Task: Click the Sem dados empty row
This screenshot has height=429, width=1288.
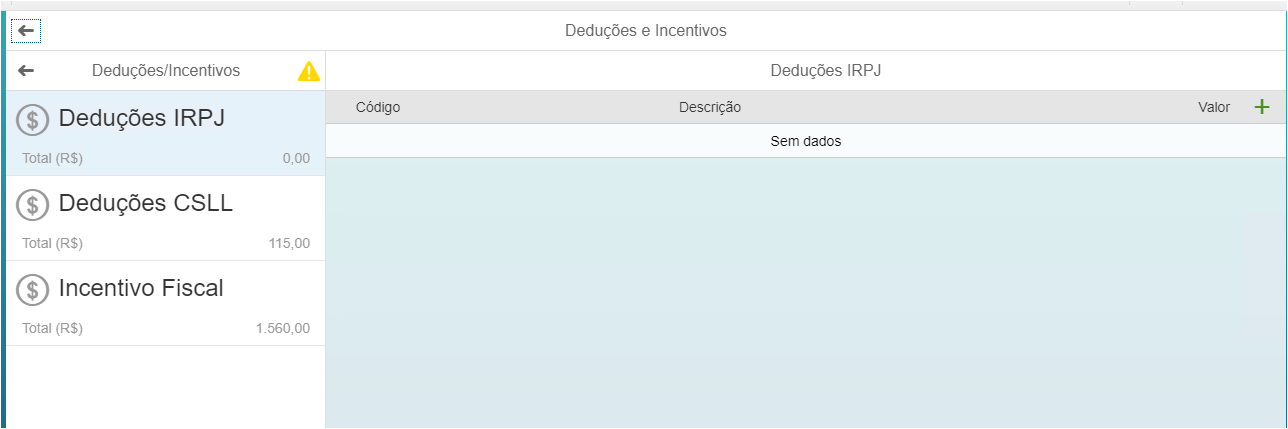Action: point(806,141)
